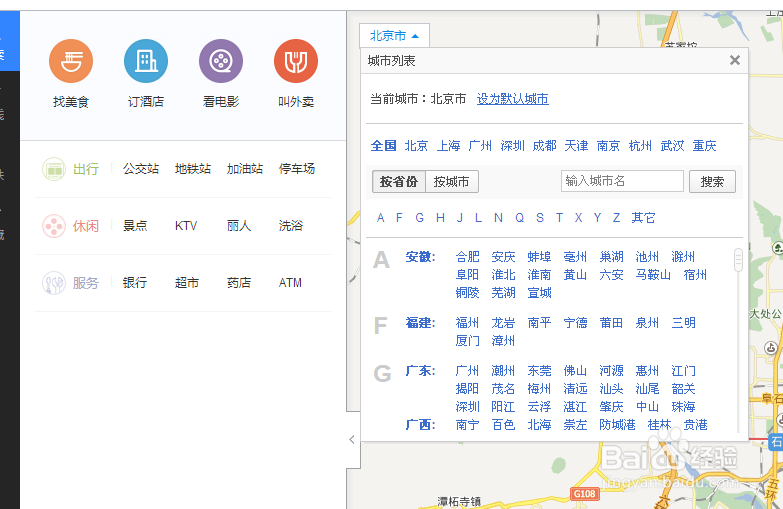Screen dimensions: 783x509
Task: Click 设为默认城市 link
Action: click(512, 99)
